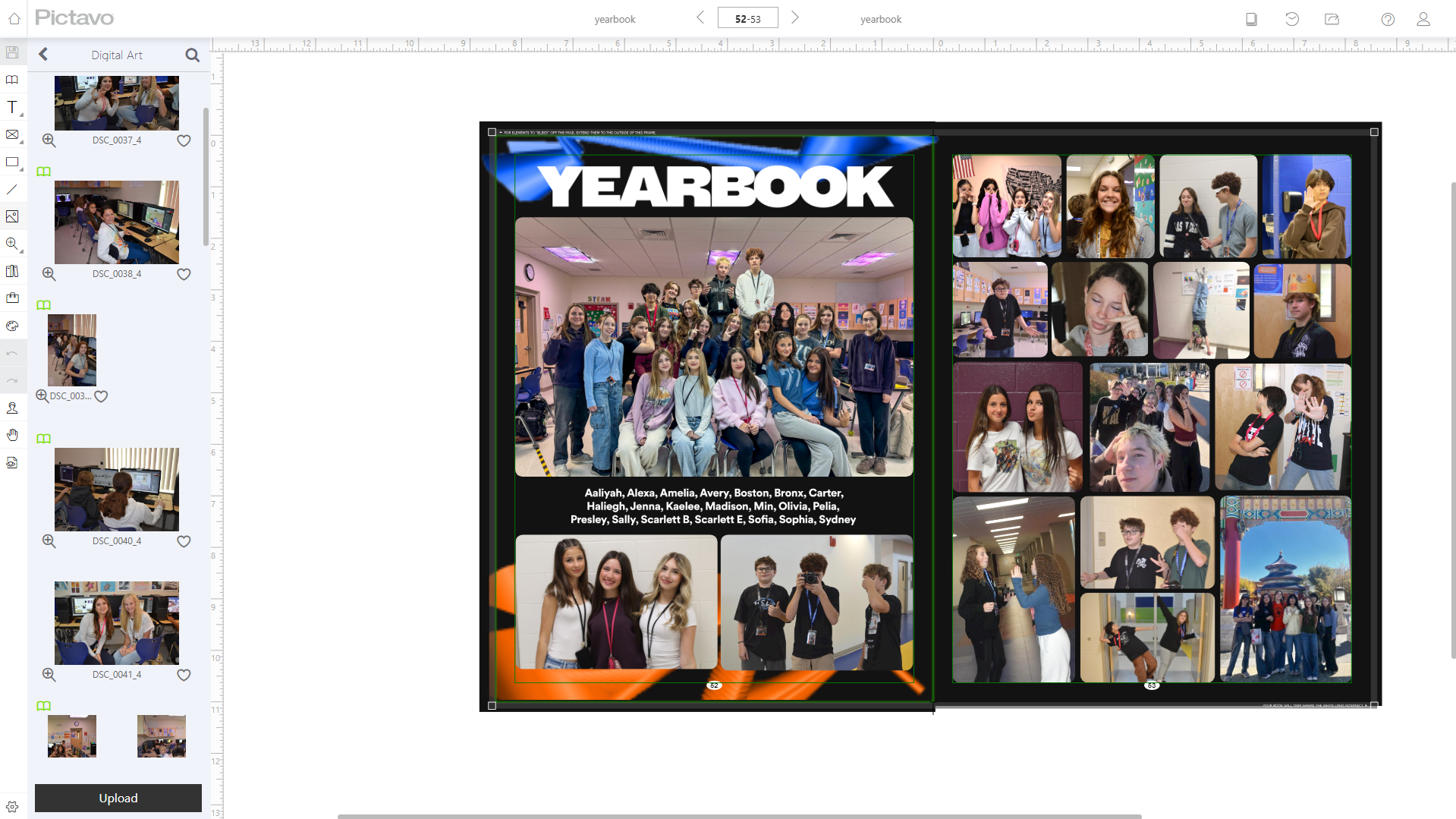Favorite photo DSC_0040_4 with heart
The height and width of the screenshot is (819, 1456).
pyautogui.click(x=184, y=541)
